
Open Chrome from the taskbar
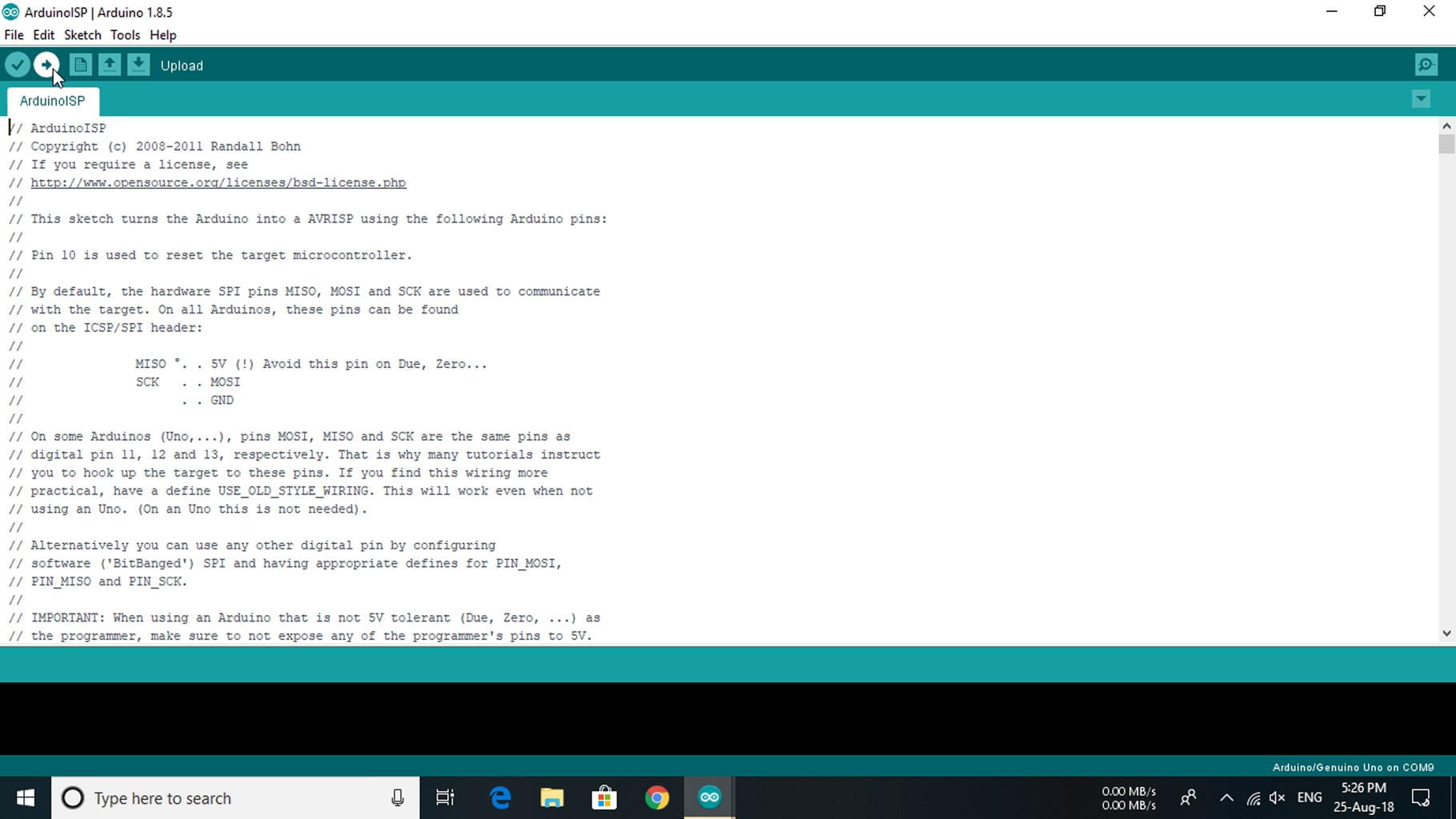coord(657,797)
